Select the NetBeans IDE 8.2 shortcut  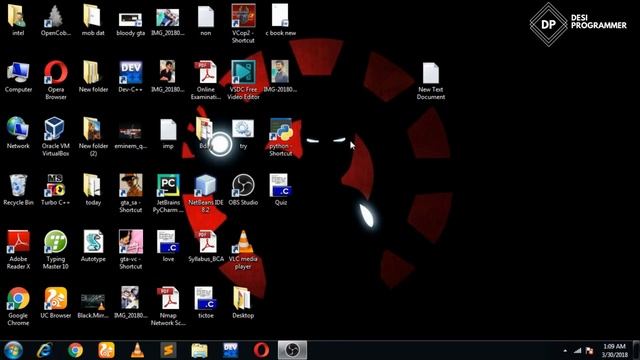point(205,186)
